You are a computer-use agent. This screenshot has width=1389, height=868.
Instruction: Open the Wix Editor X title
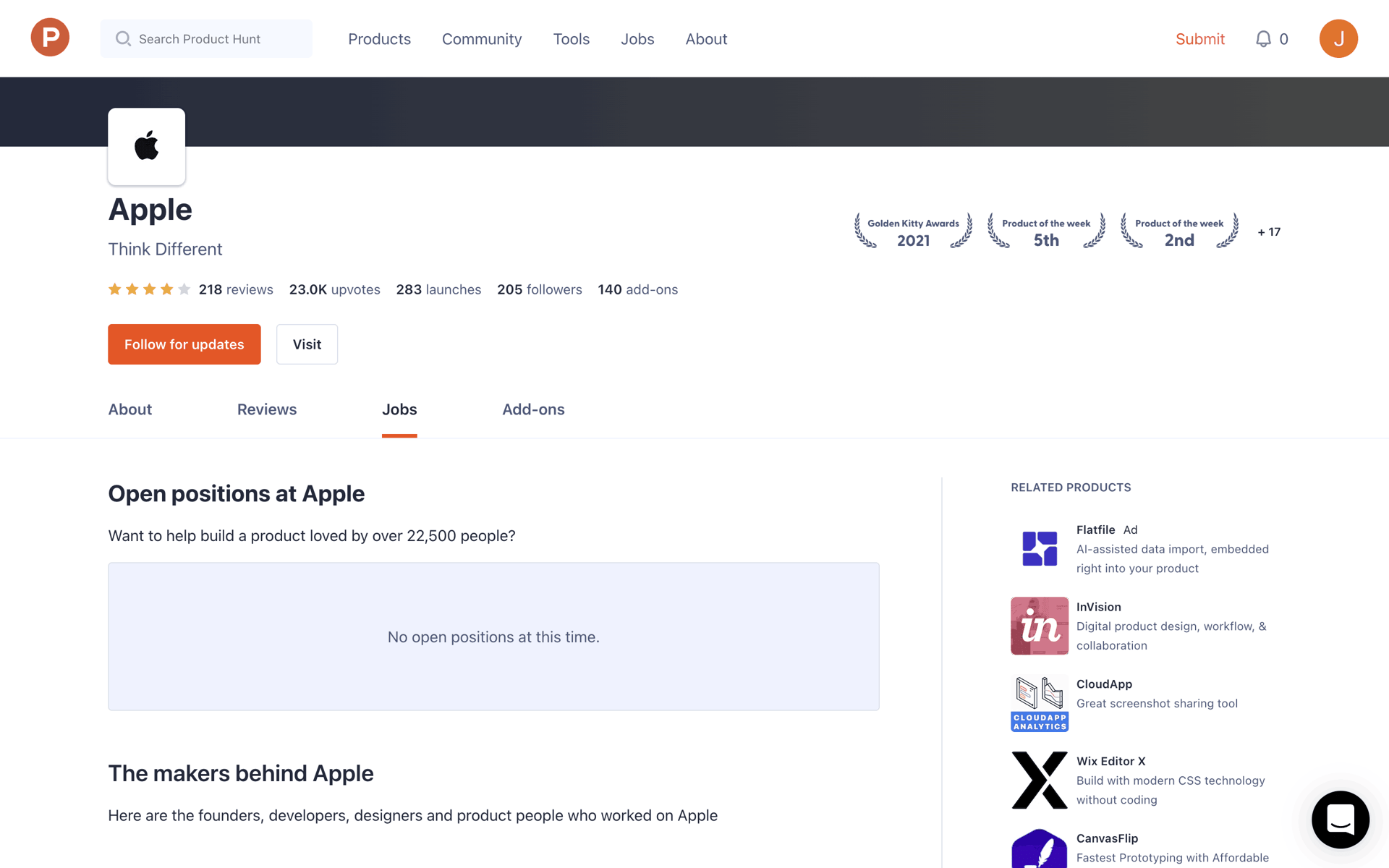(x=1111, y=761)
